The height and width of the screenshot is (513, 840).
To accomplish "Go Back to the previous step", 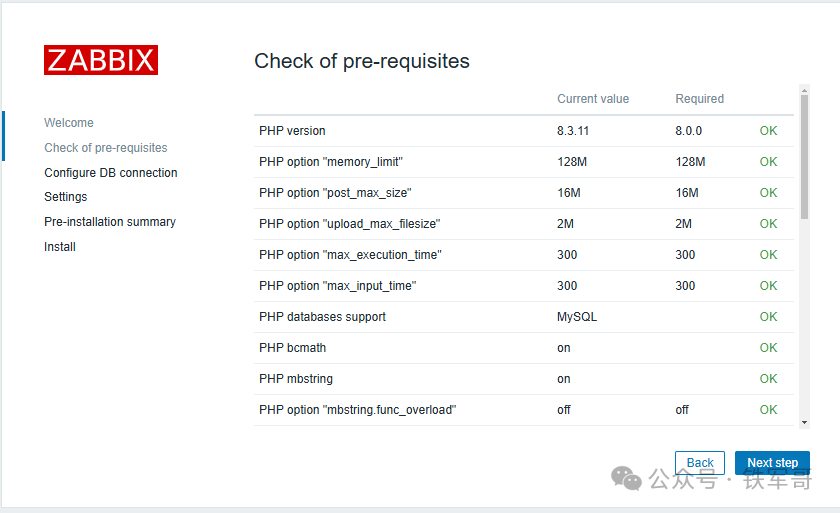I will coord(700,463).
